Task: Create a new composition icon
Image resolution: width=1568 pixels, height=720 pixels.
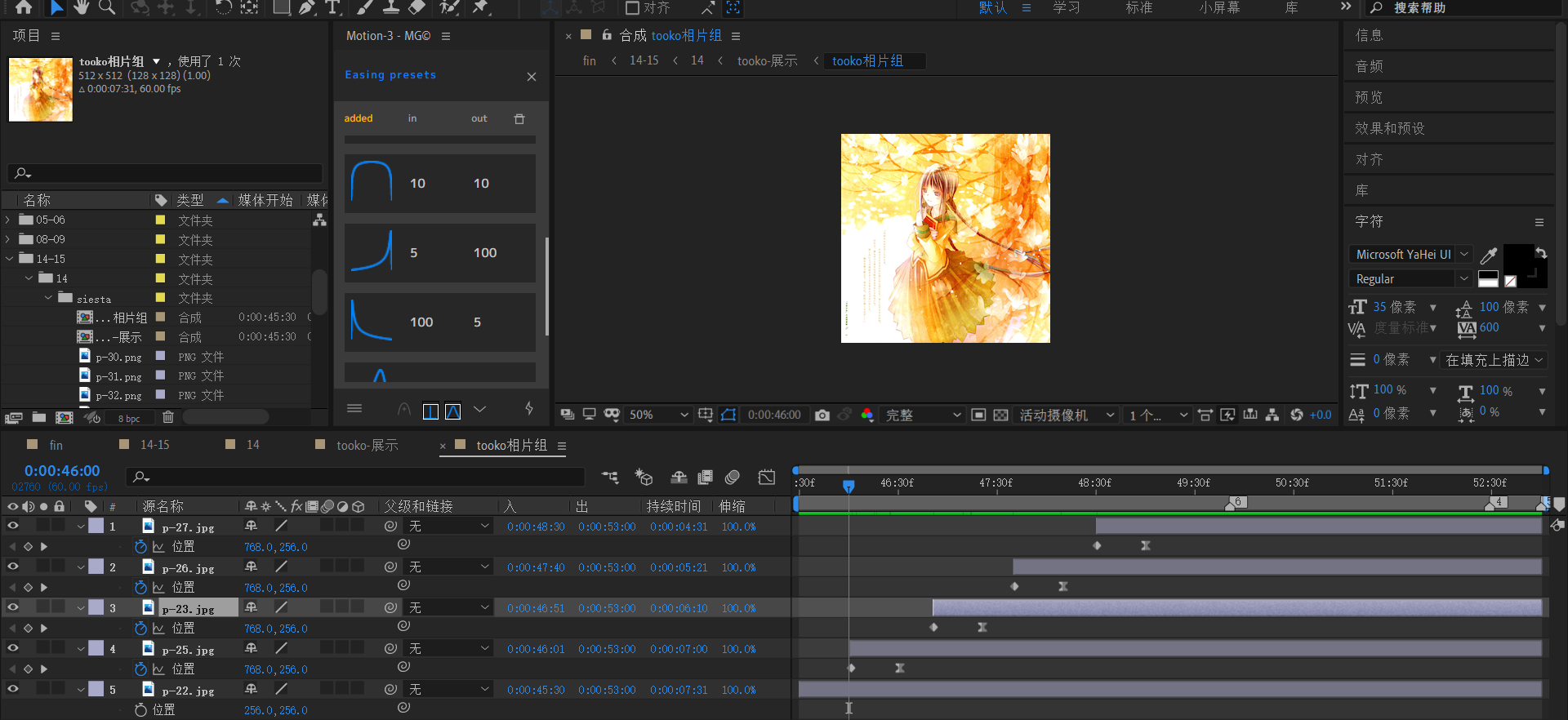Action: tap(65, 417)
